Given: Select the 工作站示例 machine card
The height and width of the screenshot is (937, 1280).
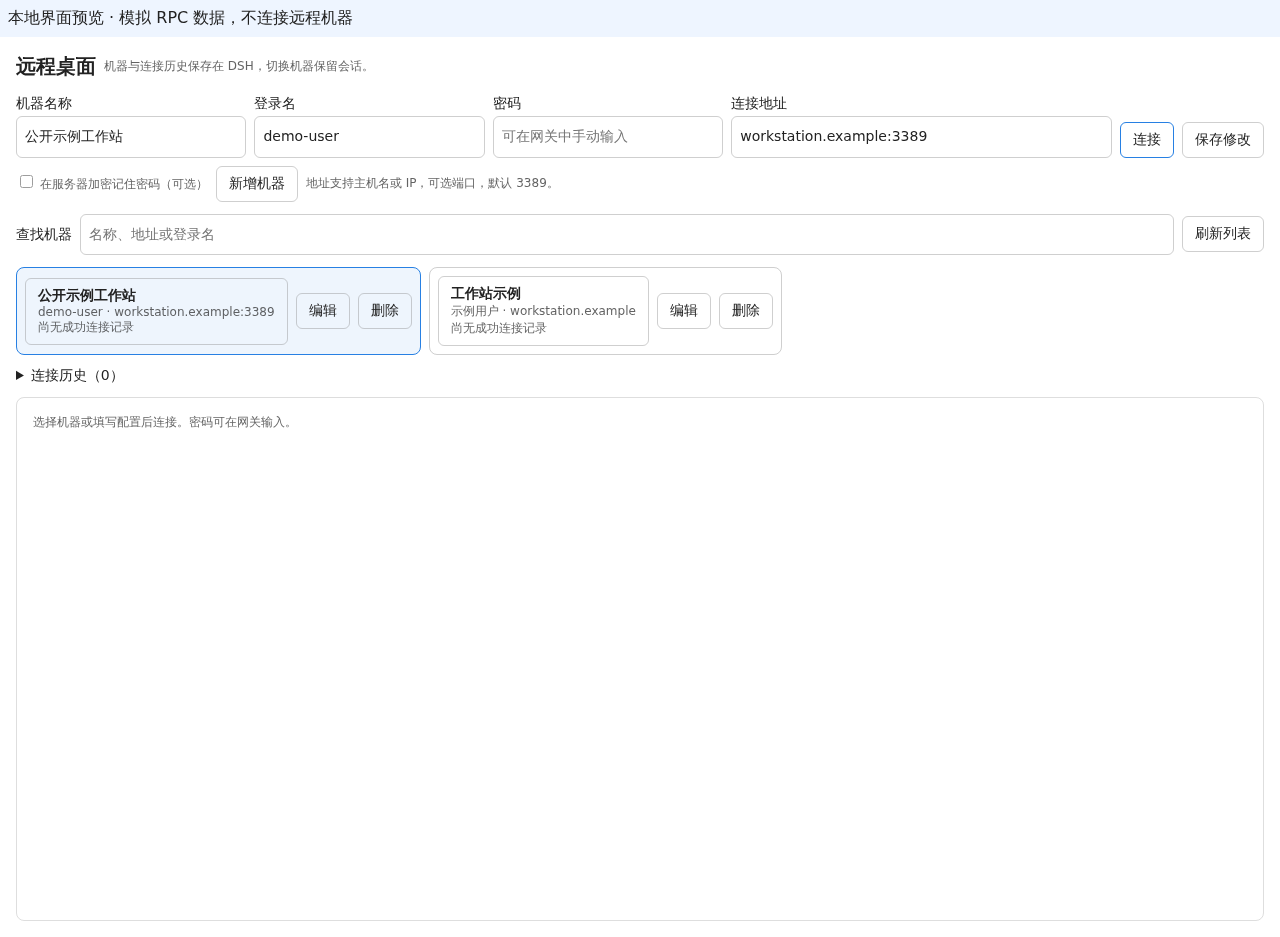Looking at the screenshot, I should tap(543, 311).
